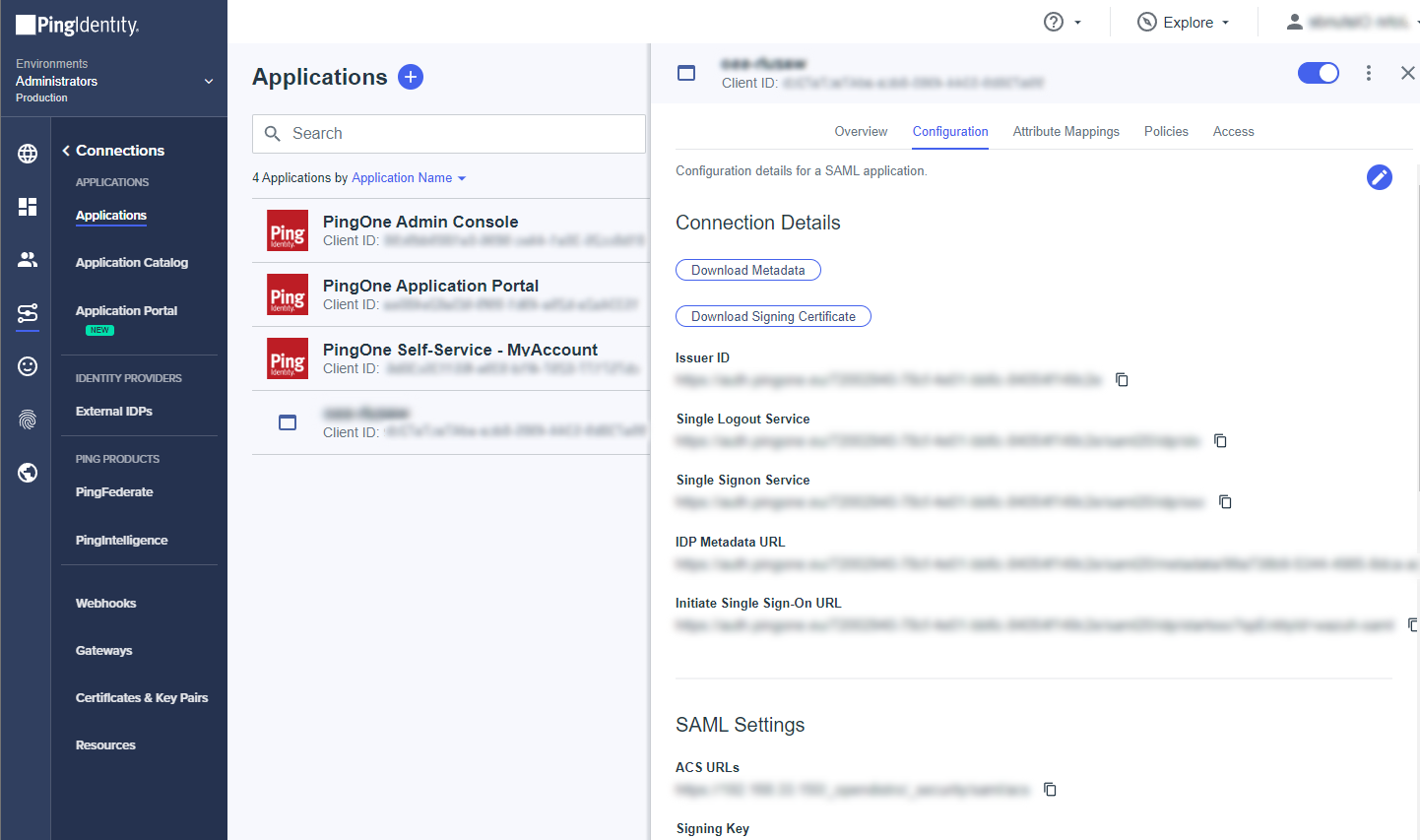
Task: Click the PingOne Admin Console Ping logo
Action: click(x=288, y=230)
